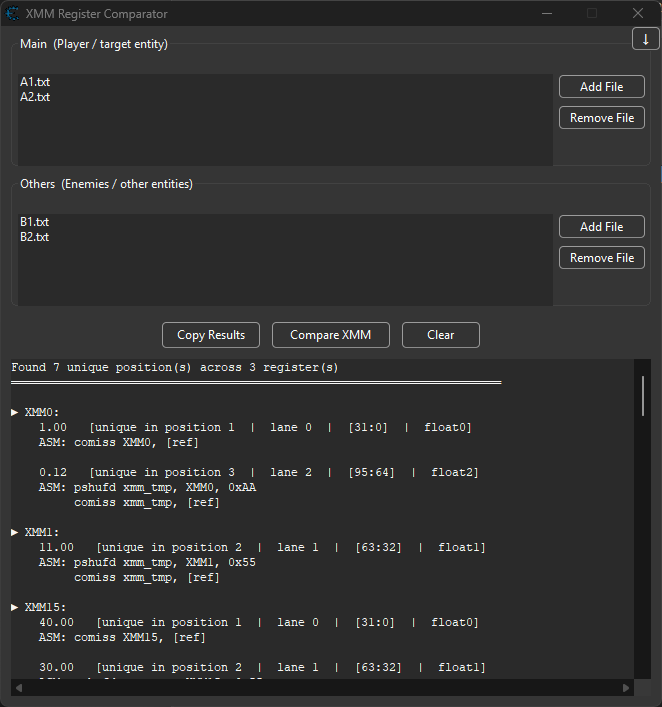Click the 1.00 value under XMM0

pos(53,427)
